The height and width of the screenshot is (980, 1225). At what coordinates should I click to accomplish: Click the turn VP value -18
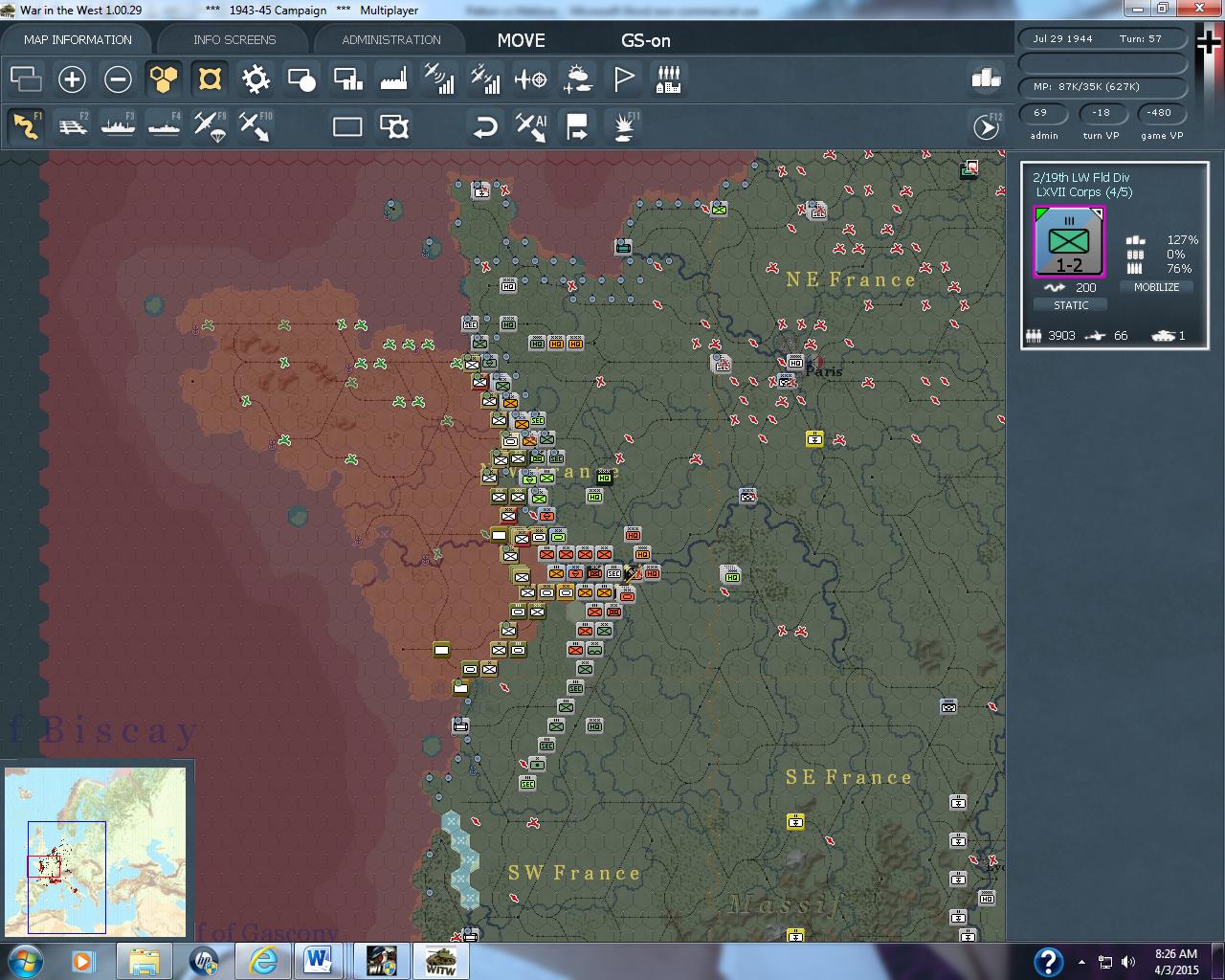tap(1102, 113)
